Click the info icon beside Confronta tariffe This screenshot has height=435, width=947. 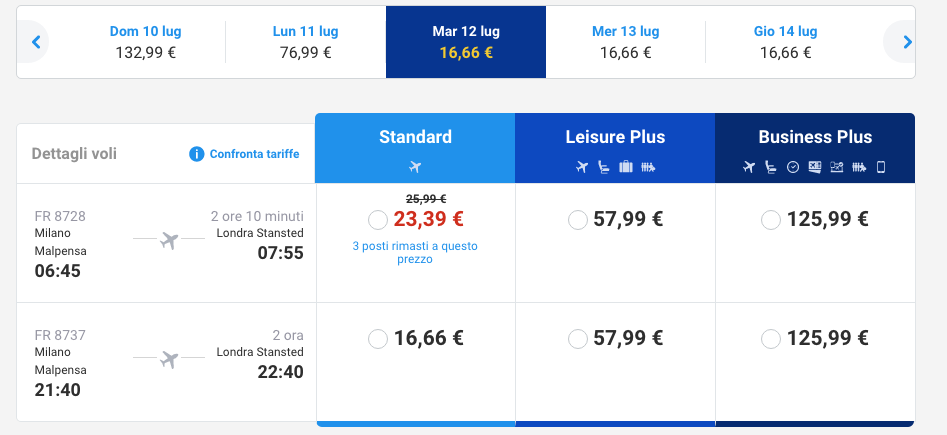197,154
